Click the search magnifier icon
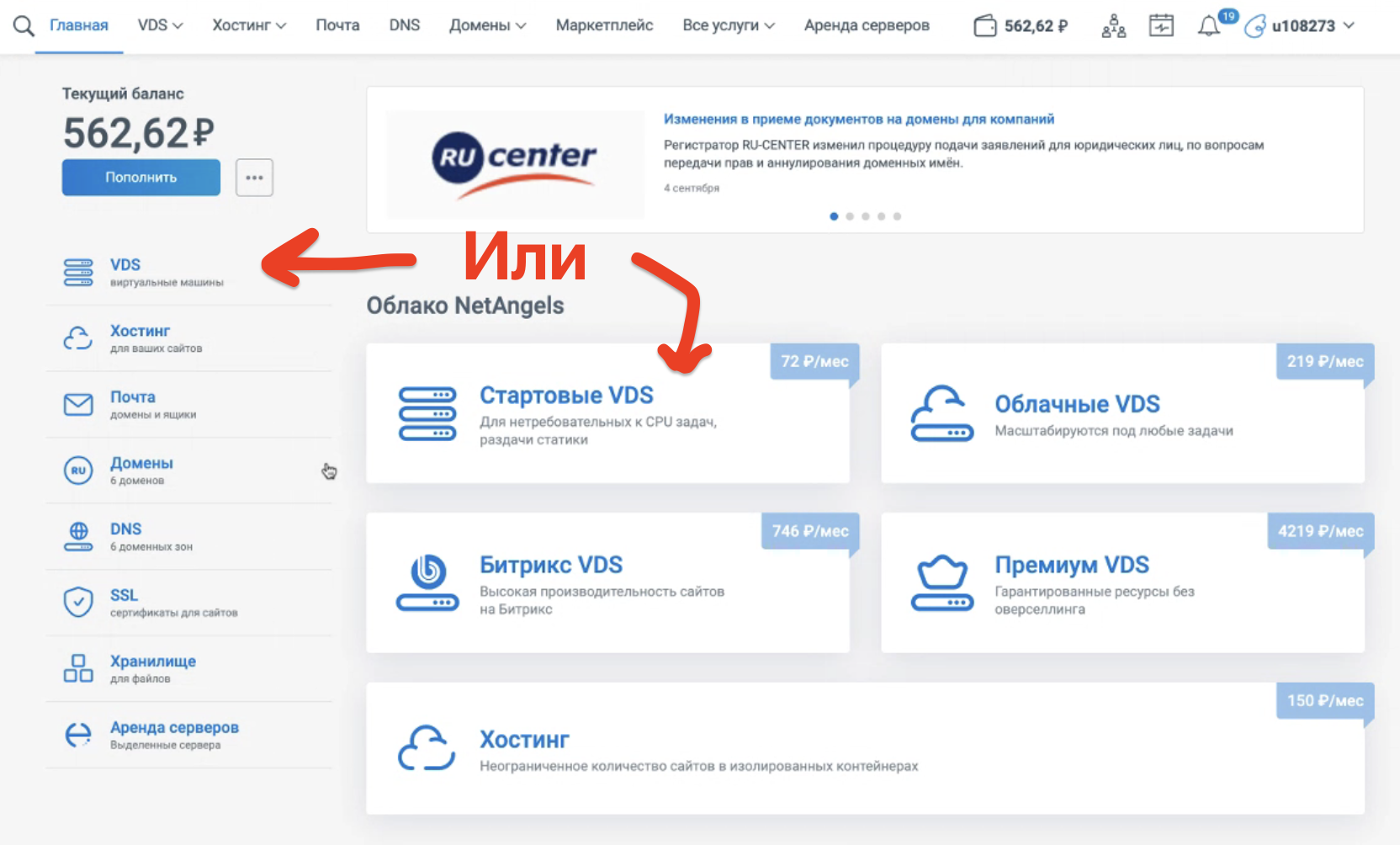 click(x=24, y=26)
